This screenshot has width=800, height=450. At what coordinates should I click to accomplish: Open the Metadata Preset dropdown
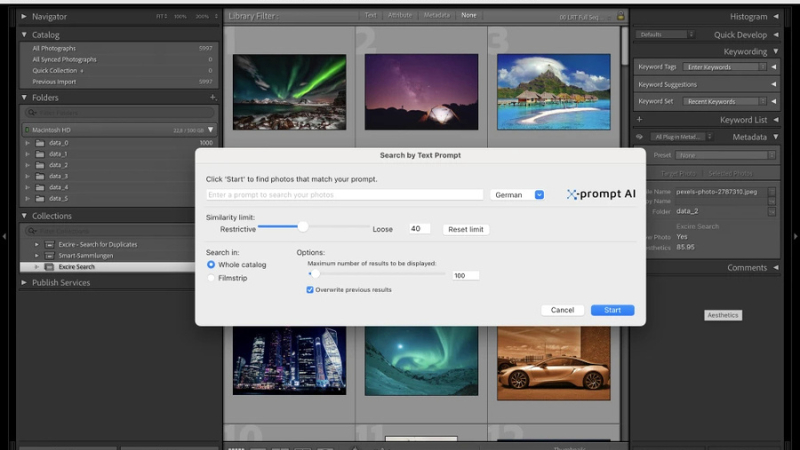point(726,155)
